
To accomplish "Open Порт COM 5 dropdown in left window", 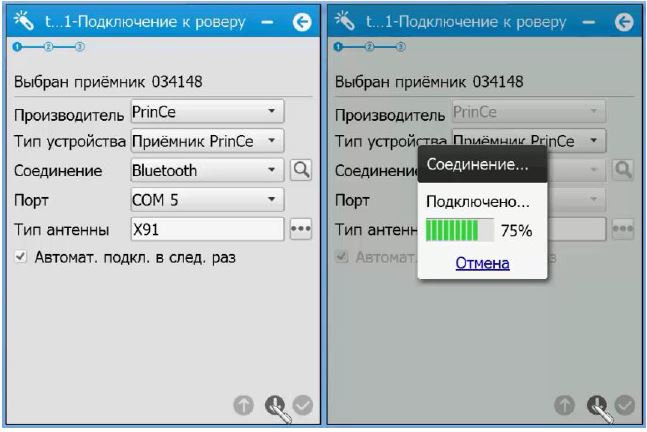I will click(x=208, y=200).
